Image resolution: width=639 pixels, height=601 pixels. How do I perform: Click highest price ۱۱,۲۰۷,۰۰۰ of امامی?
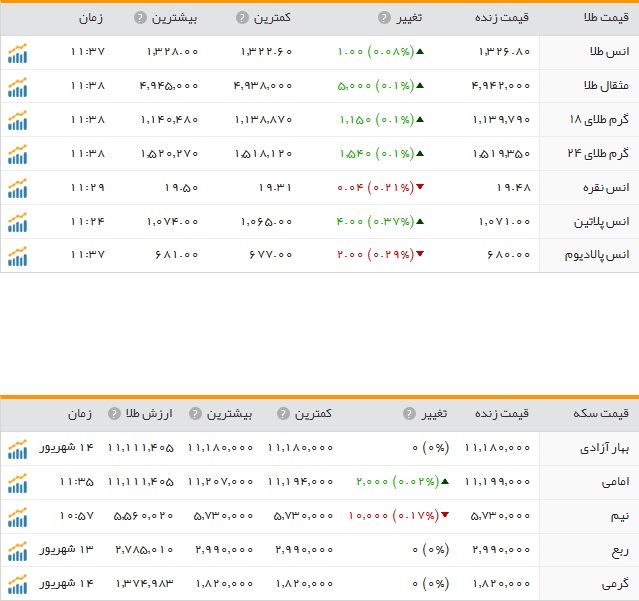click(220, 482)
